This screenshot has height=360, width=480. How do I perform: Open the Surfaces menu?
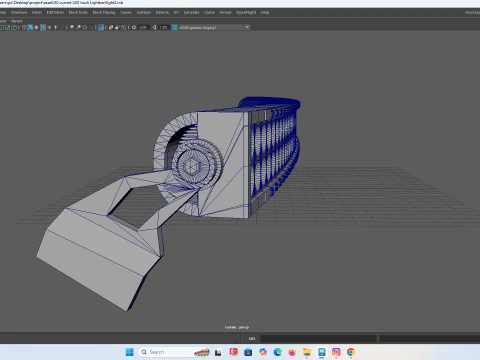(144, 12)
